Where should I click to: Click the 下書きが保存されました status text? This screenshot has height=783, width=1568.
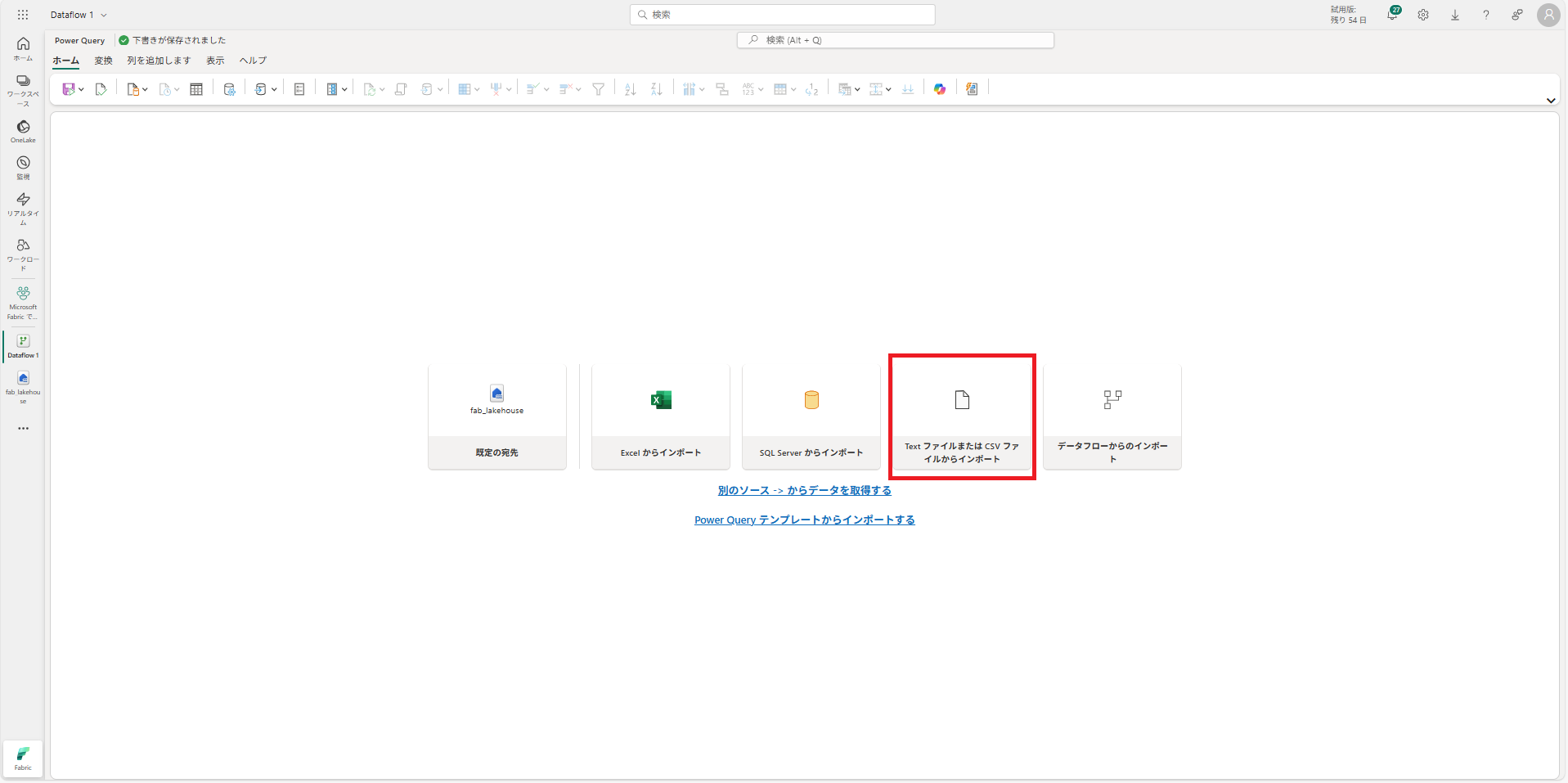[179, 40]
